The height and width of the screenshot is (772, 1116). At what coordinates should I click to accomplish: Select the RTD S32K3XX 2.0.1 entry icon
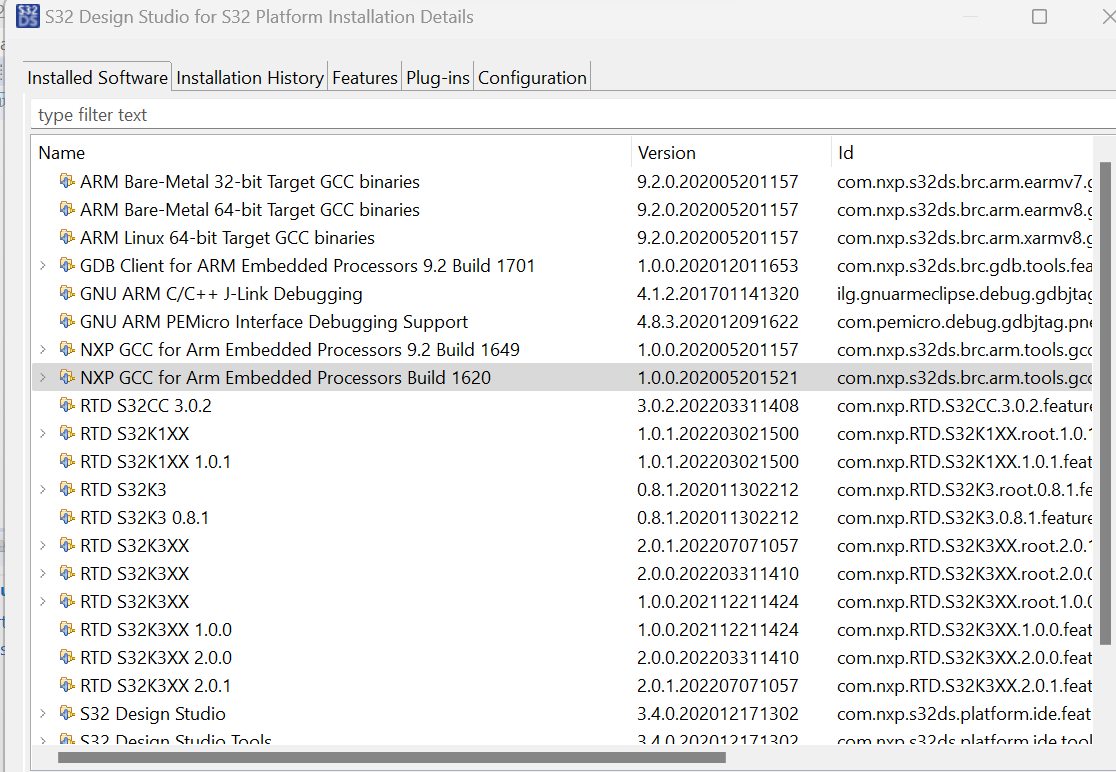click(x=67, y=685)
